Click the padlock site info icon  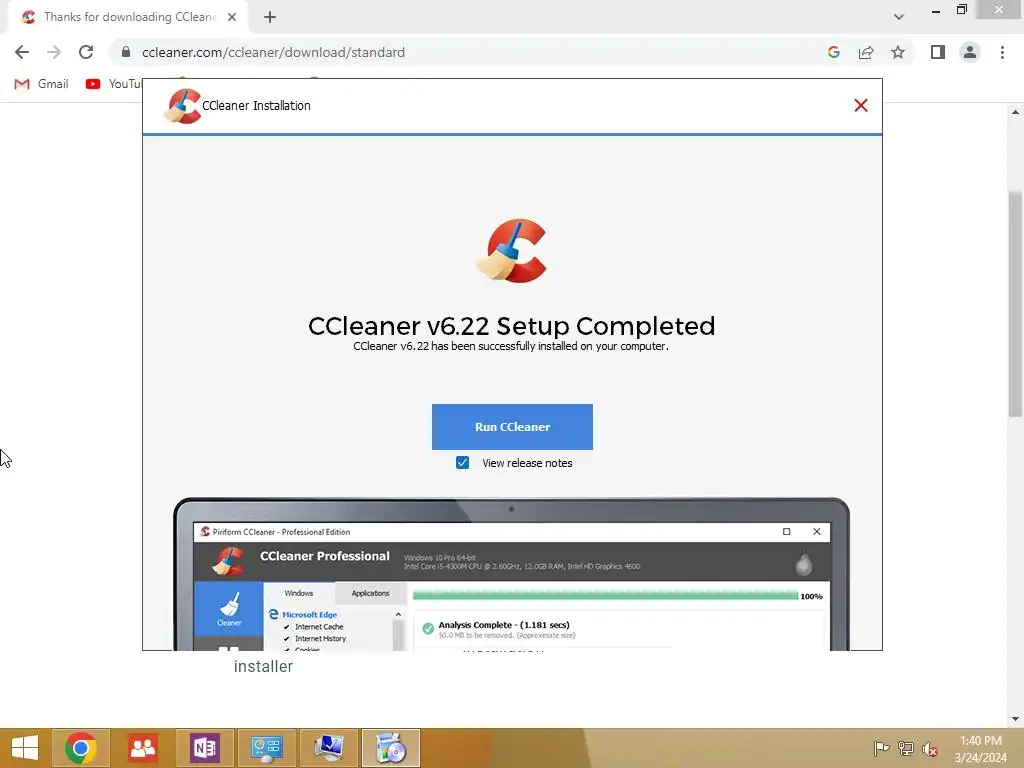pyautogui.click(x=126, y=52)
